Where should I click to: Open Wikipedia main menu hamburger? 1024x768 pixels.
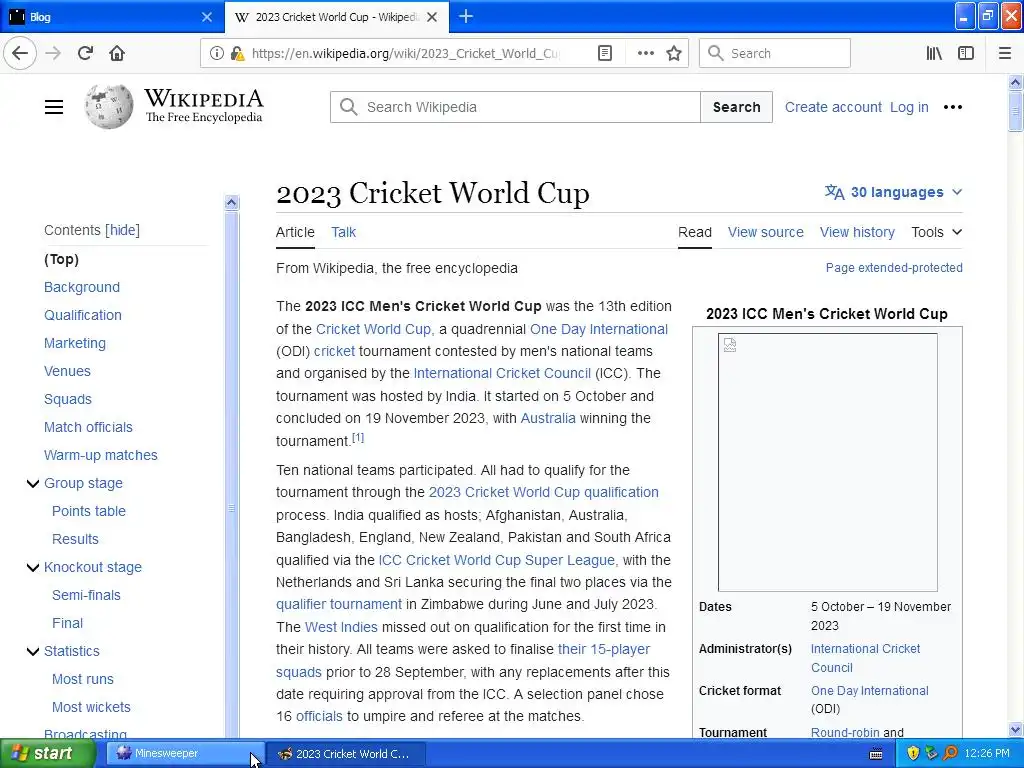pyautogui.click(x=54, y=107)
